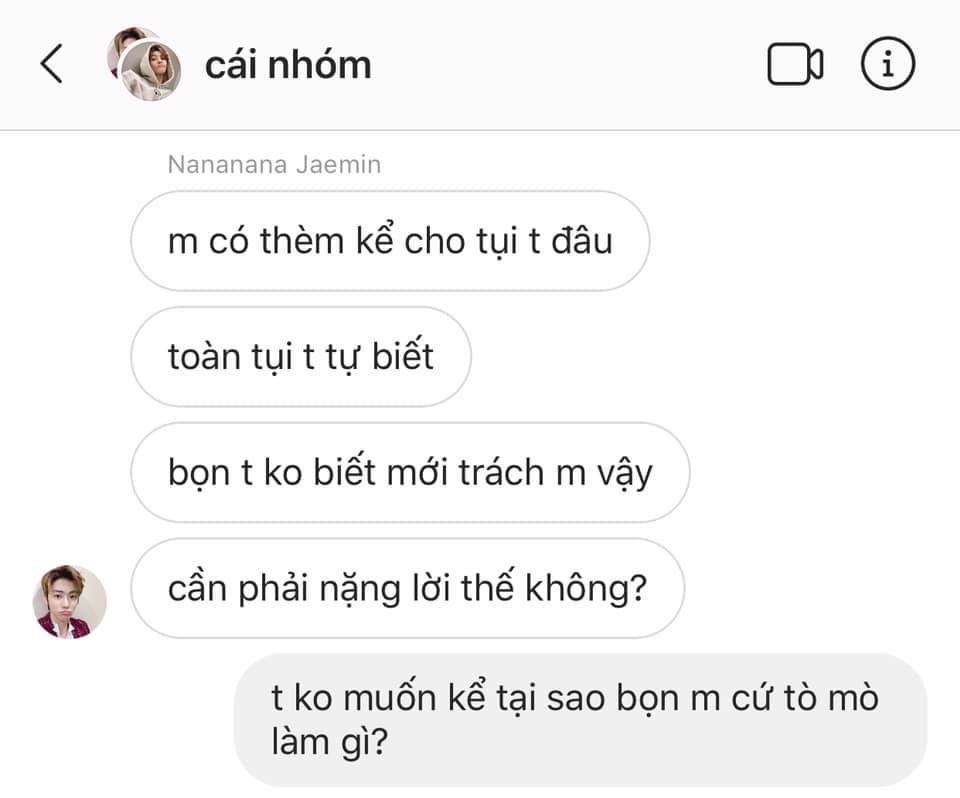Click empty header space before the video icon
Viewport: 960px width, 798px height.
(569, 64)
